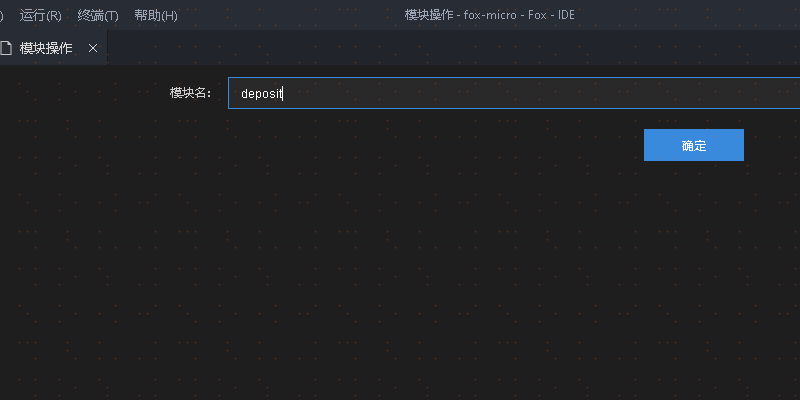Focus the 模块名 input field
800x400 pixels.
pos(514,93)
